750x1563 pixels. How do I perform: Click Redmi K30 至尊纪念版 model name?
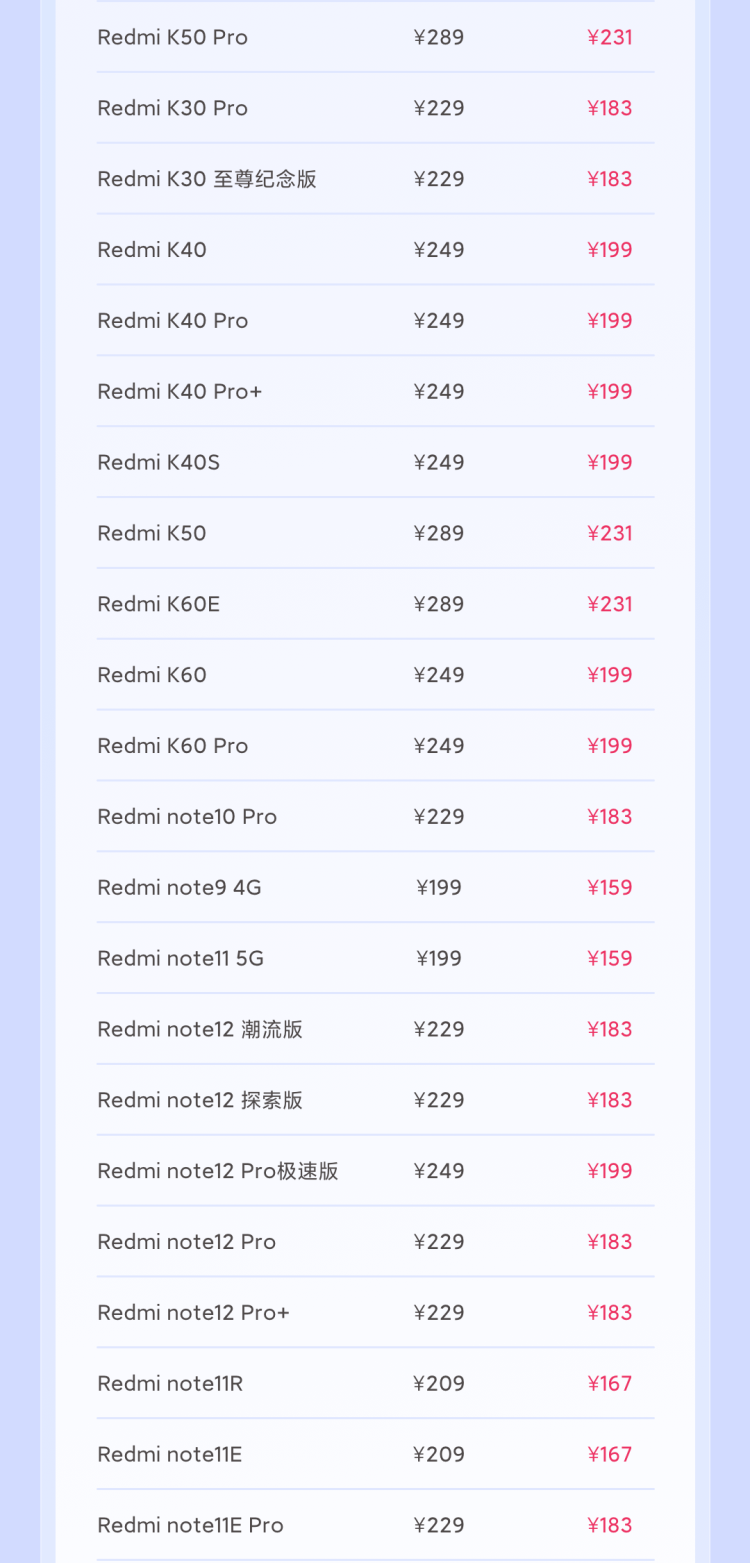[207, 179]
